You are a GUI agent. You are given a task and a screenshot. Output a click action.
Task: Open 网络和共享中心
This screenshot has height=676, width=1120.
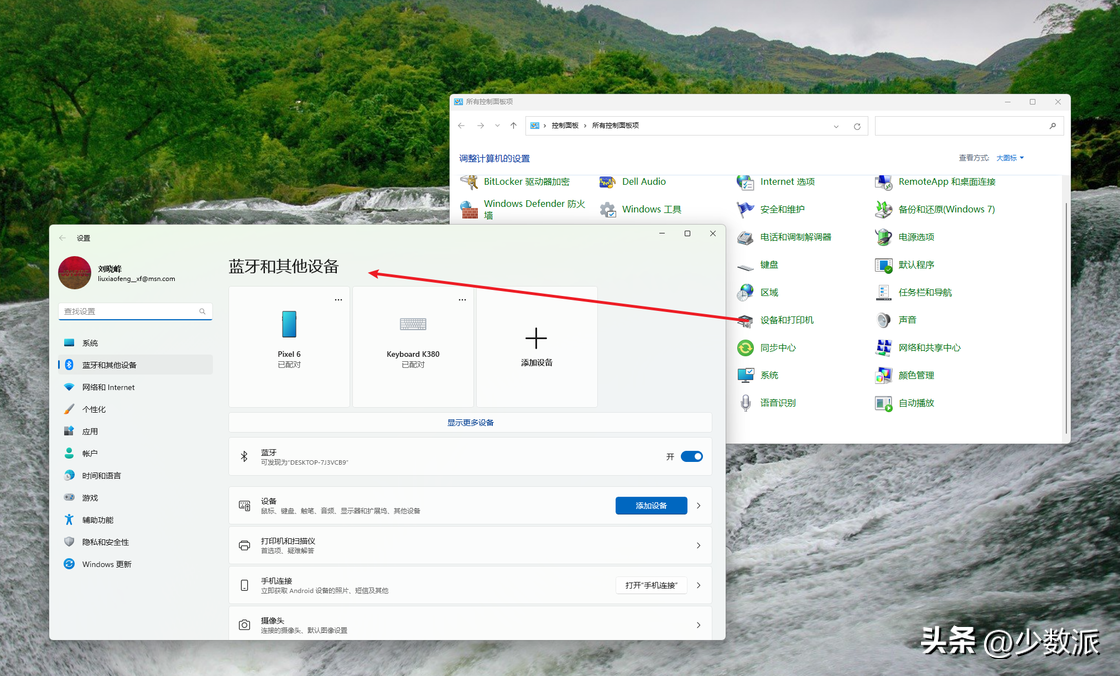point(928,348)
